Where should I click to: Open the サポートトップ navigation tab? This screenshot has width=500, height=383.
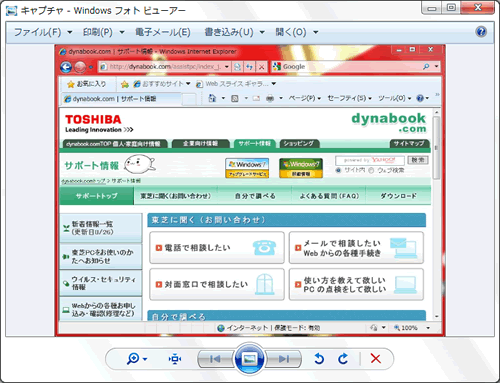[x=97, y=196]
